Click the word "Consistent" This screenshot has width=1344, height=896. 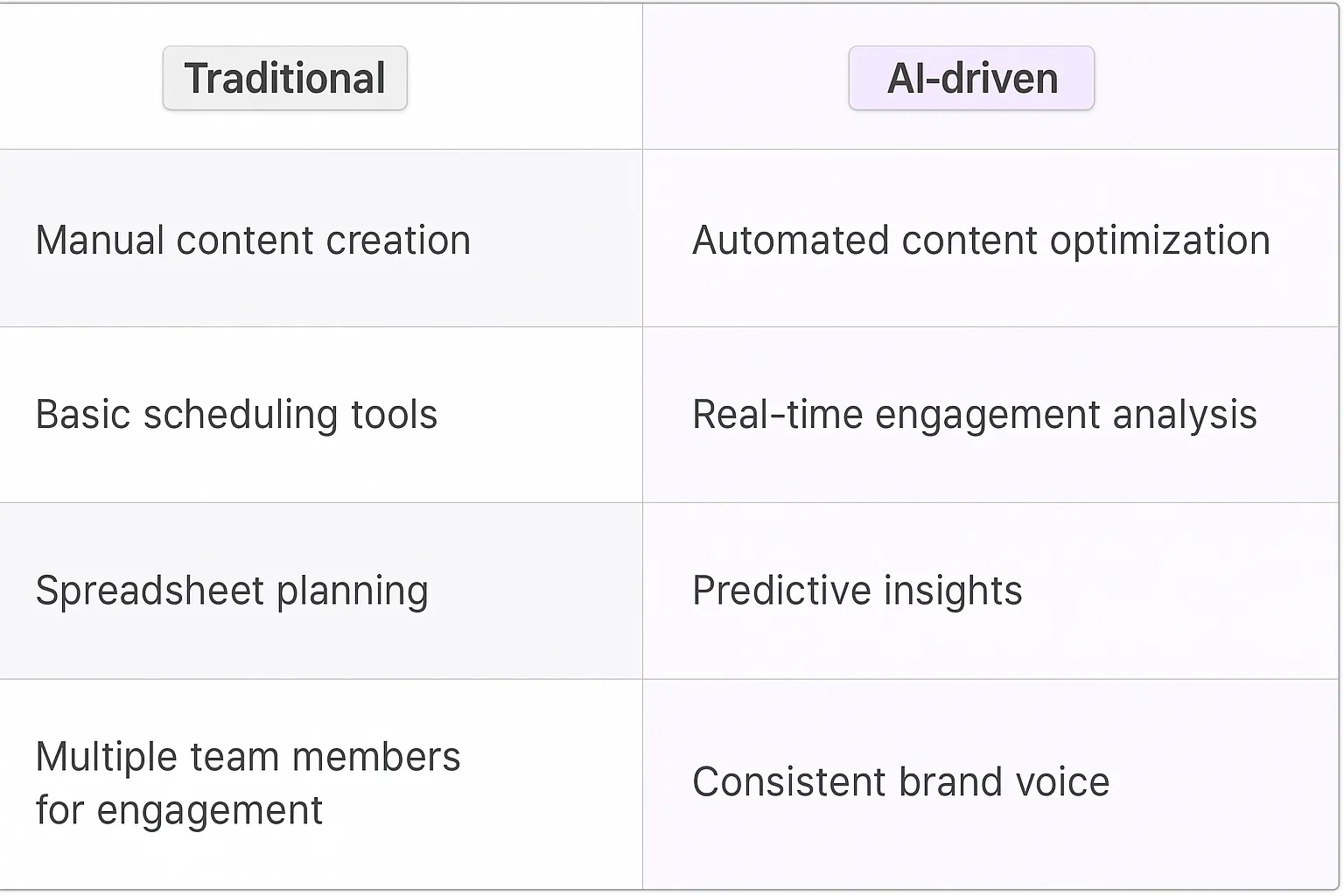[788, 782]
